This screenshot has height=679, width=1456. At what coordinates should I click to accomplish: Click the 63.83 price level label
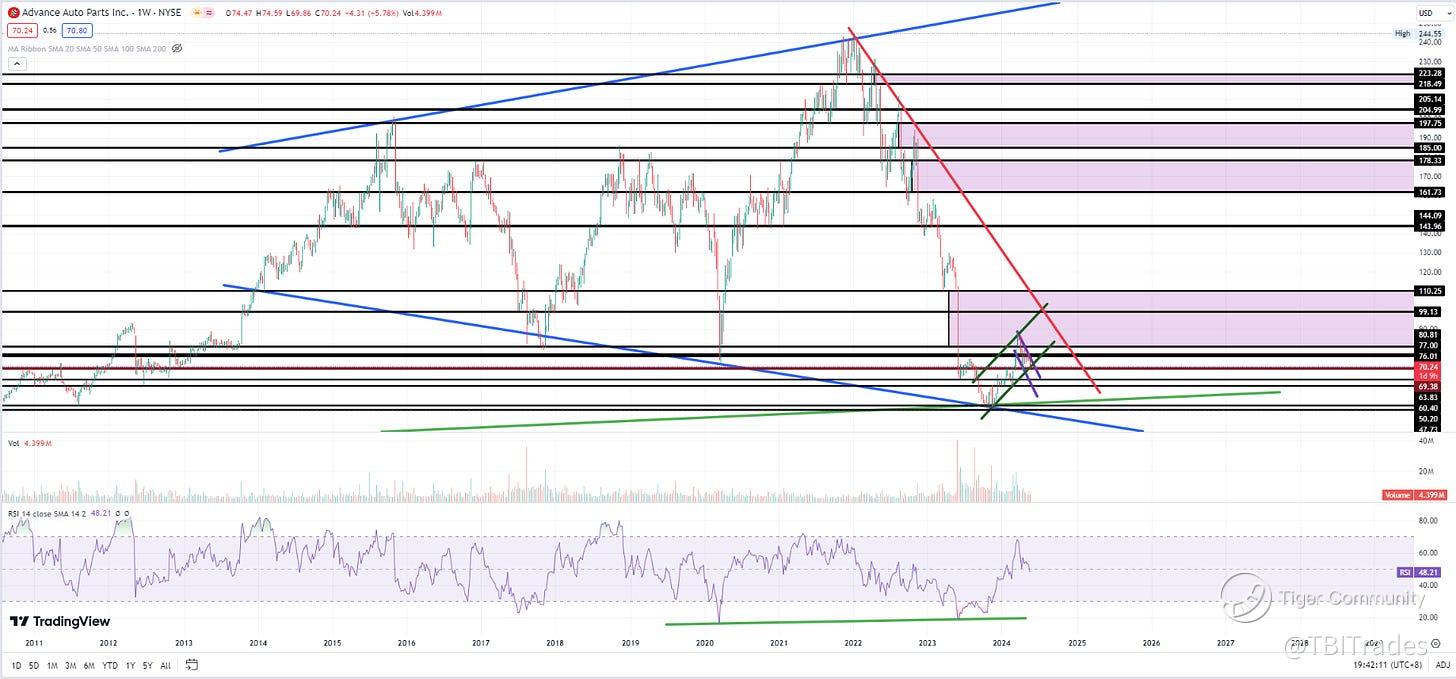pyautogui.click(x=1429, y=397)
